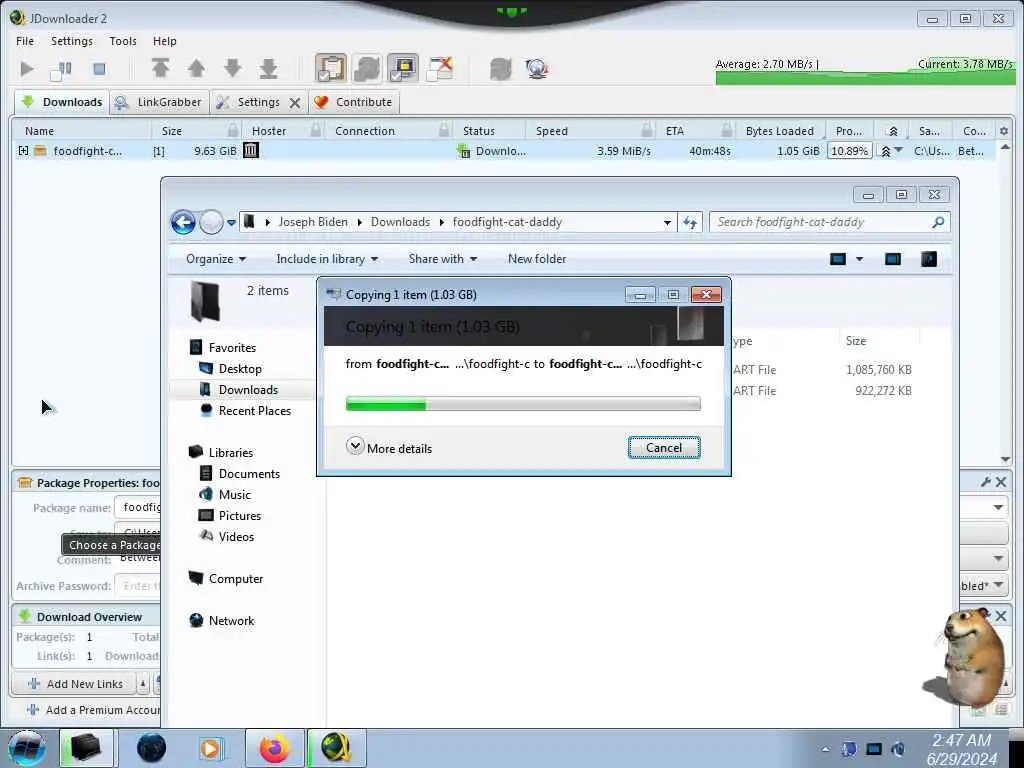The height and width of the screenshot is (768, 1024).
Task: Open the File menu
Action: click(x=25, y=40)
